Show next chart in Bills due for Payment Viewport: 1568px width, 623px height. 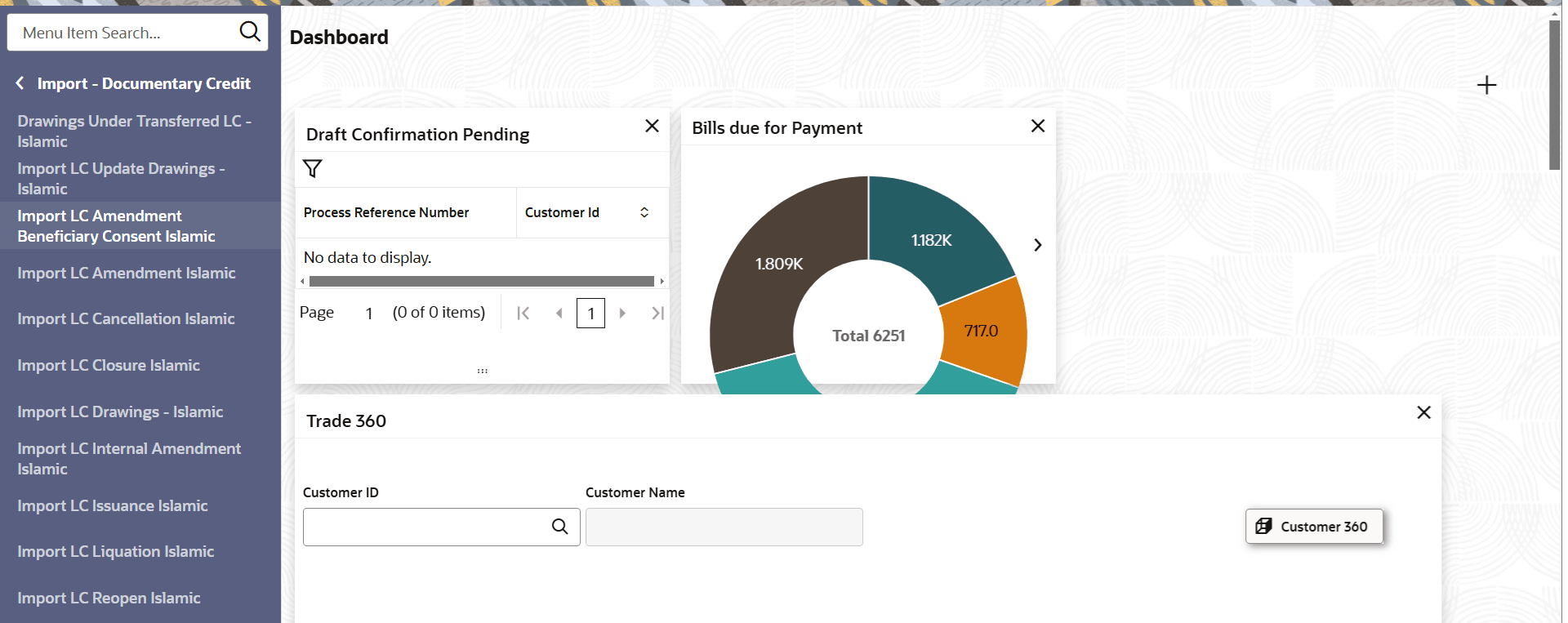point(1037,245)
